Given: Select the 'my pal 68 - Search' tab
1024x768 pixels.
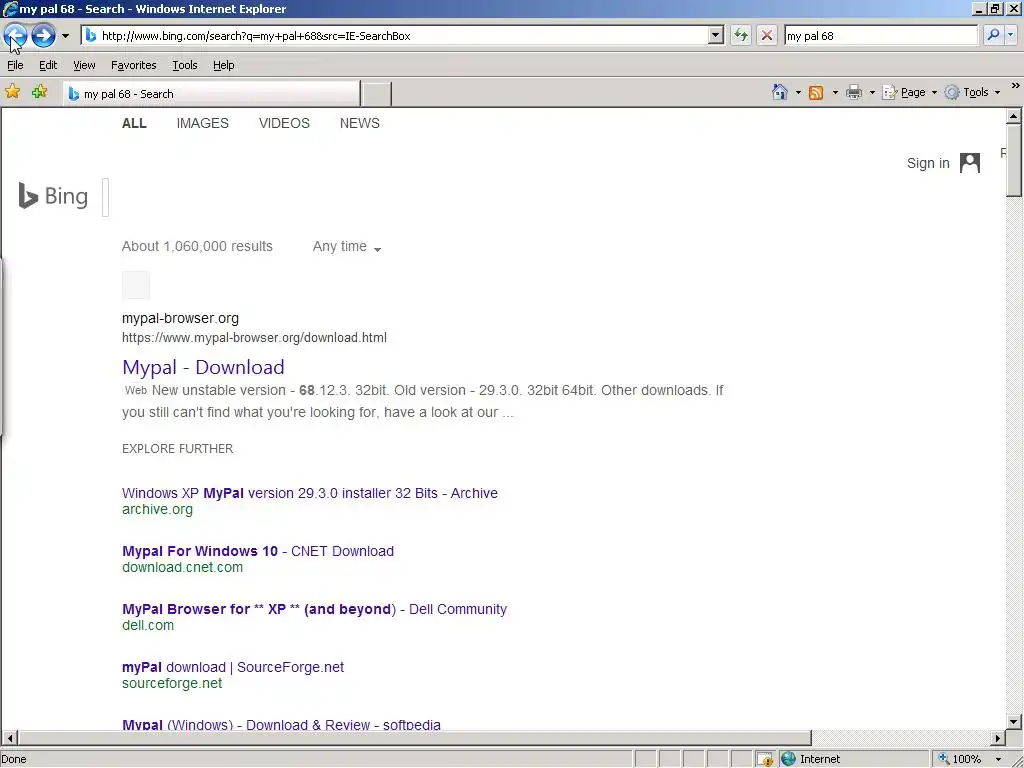Looking at the screenshot, I should point(211,93).
